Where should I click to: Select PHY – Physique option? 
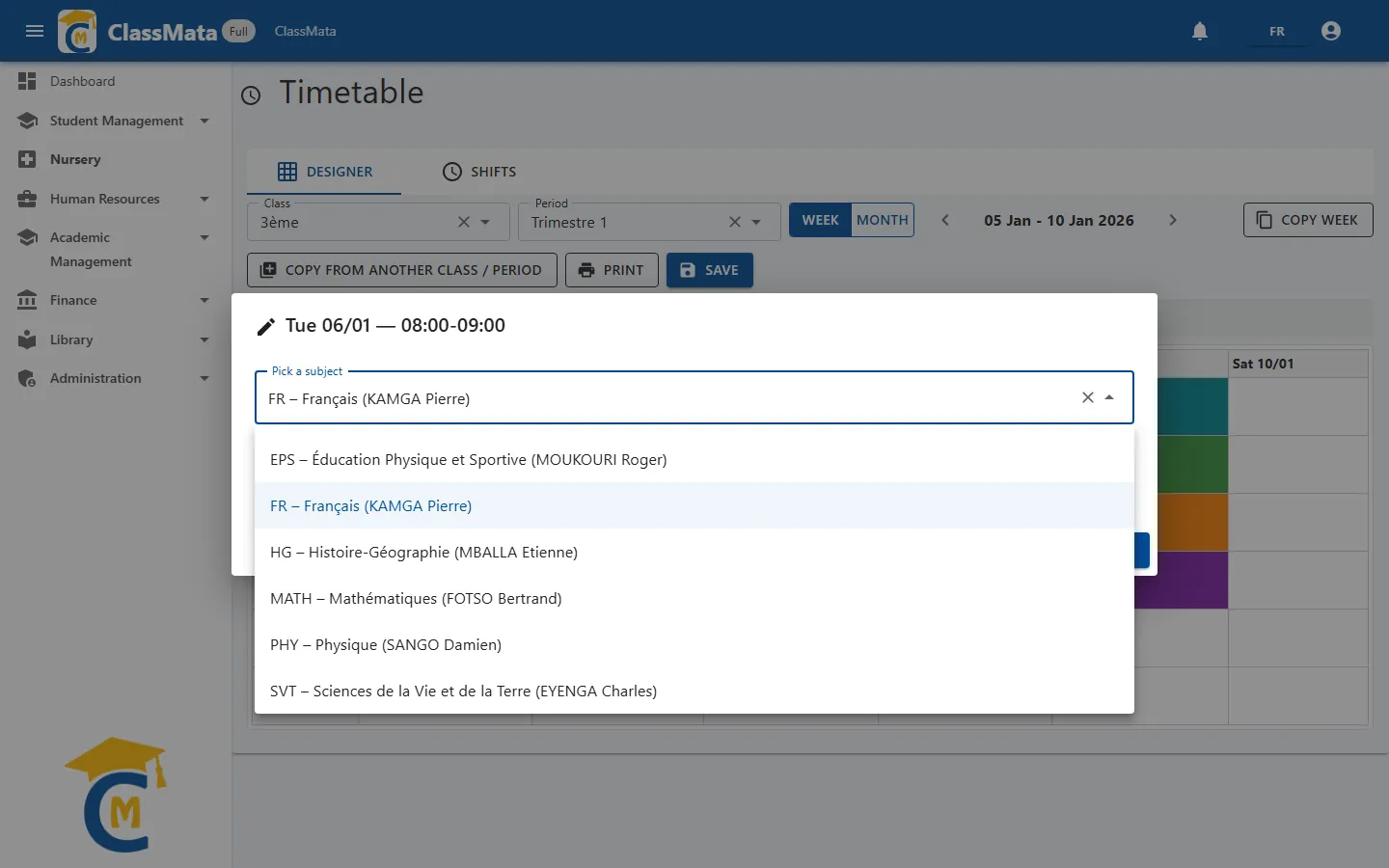point(694,644)
